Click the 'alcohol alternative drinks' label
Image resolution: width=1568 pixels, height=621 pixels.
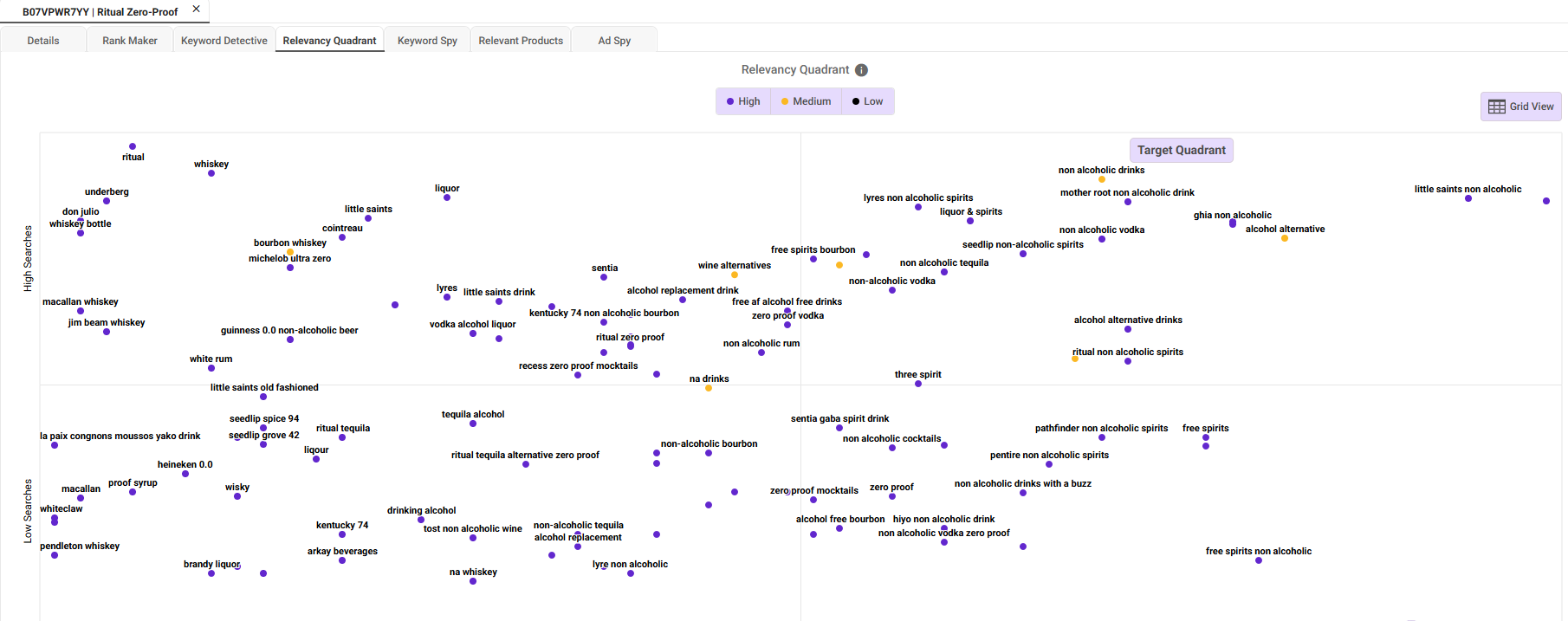(x=1127, y=320)
